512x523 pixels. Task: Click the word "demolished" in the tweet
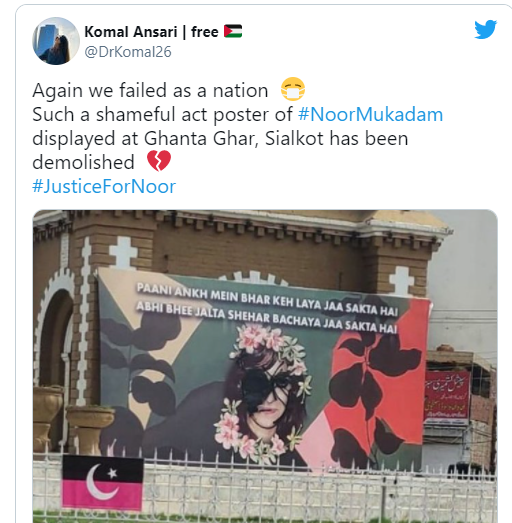(83, 162)
